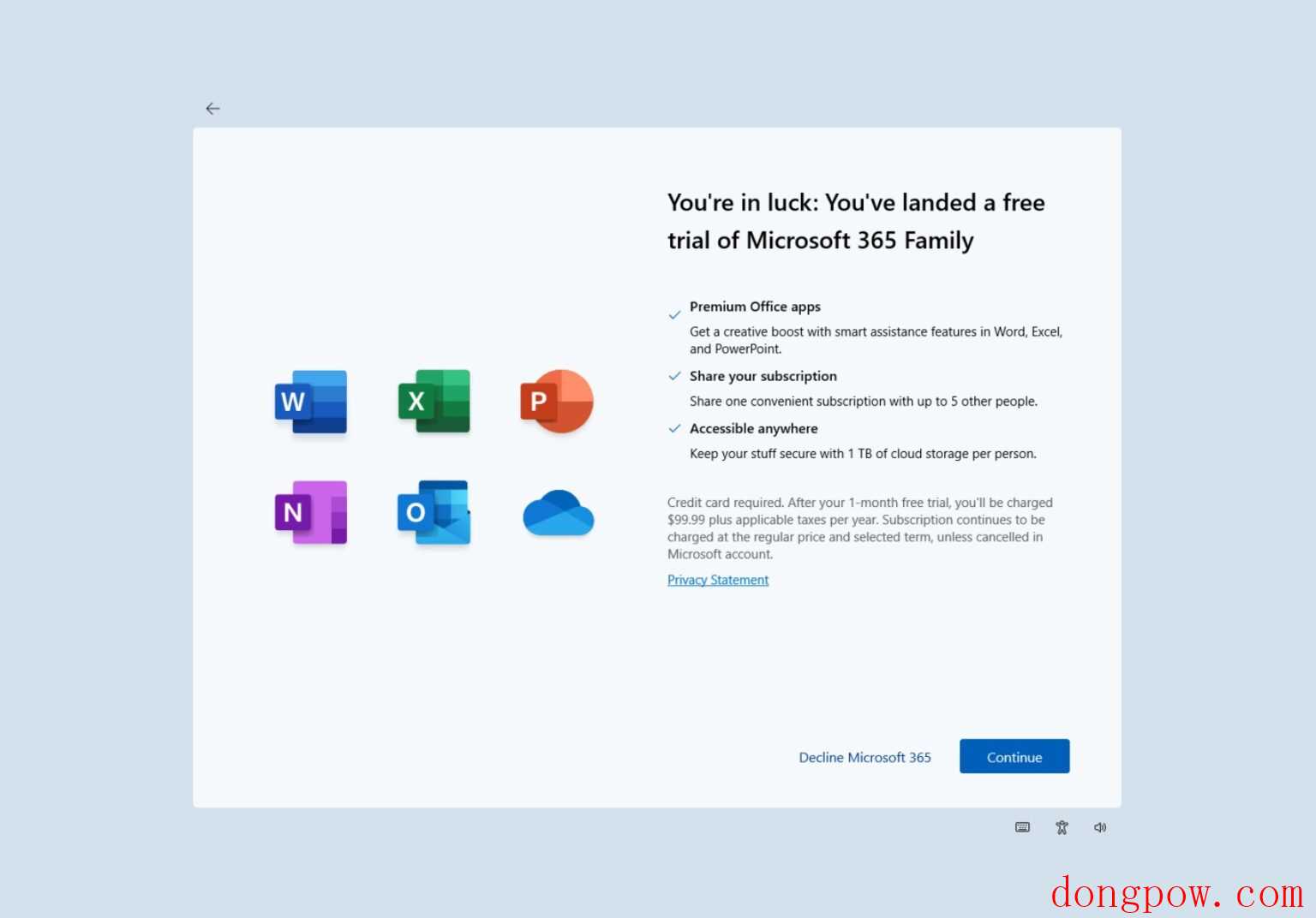Click checkmark beside Accessible anywhere
This screenshot has height=918, width=1316.
[674, 428]
